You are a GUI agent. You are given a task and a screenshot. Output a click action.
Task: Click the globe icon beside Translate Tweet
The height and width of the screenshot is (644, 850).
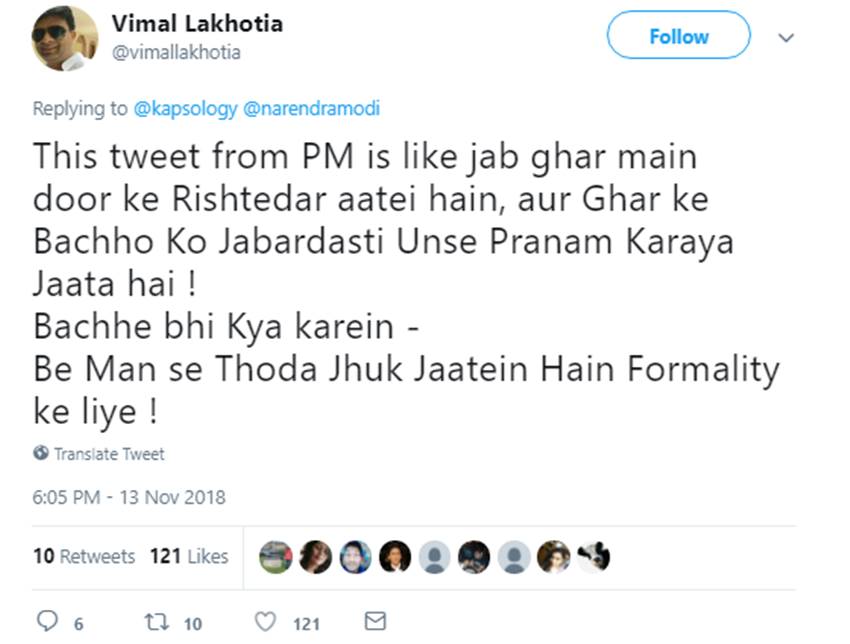coord(41,453)
